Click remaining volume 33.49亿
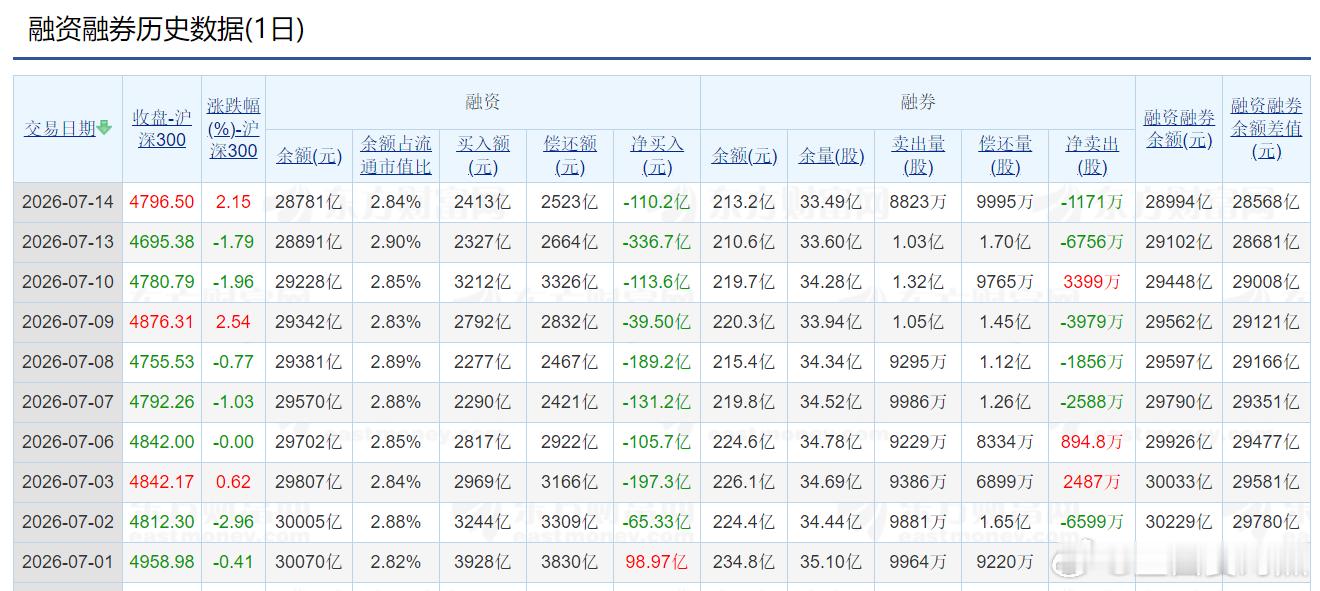 [x=831, y=202]
